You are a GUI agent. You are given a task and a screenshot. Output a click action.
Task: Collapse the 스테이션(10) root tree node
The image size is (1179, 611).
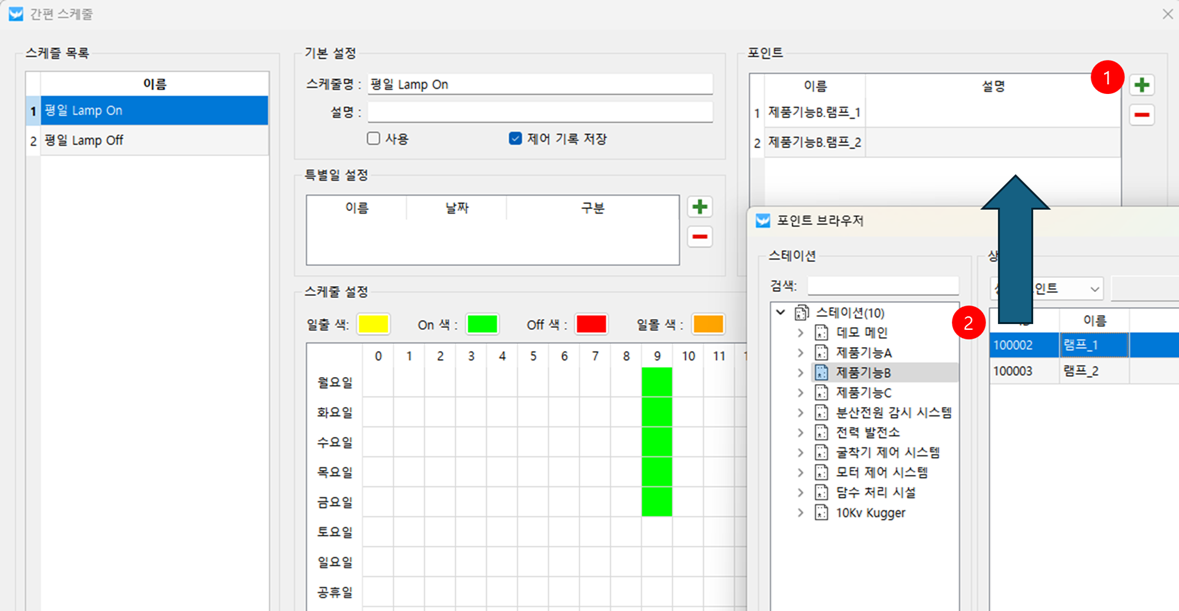click(x=781, y=313)
